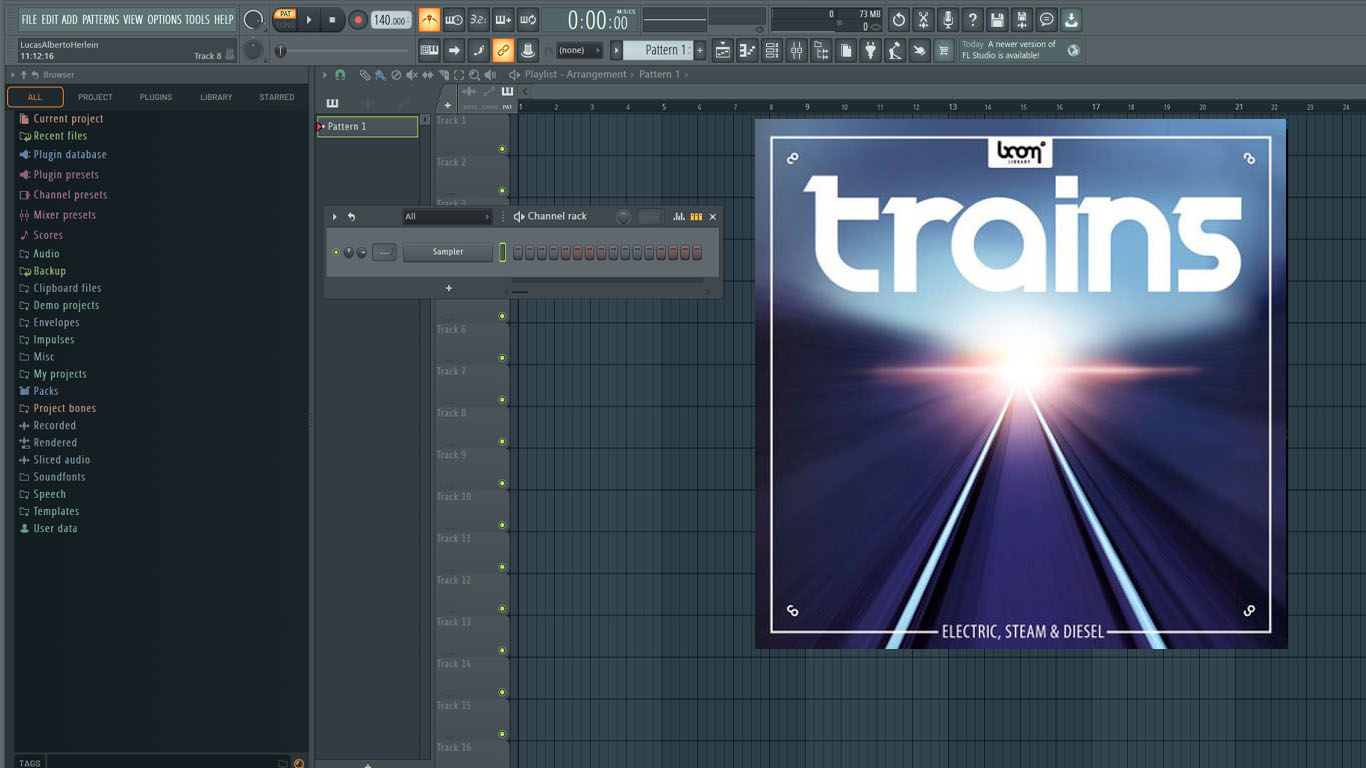This screenshot has width=1366, height=768.
Task: Select the Delete tool in Playlist
Action: pos(396,75)
